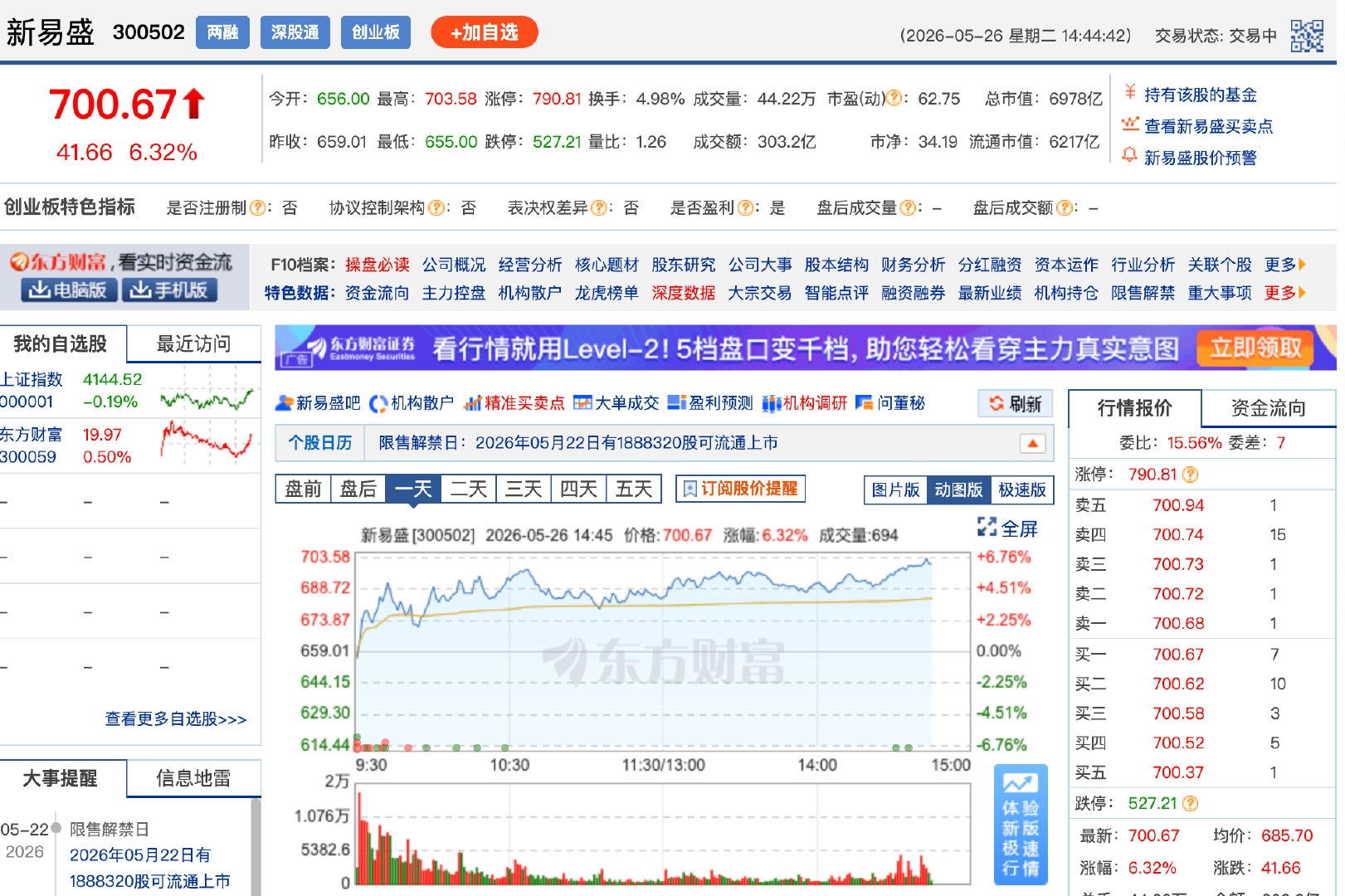Switch chart to 动图版 mode
The height and width of the screenshot is (896, 1345).
pos(958,490)
